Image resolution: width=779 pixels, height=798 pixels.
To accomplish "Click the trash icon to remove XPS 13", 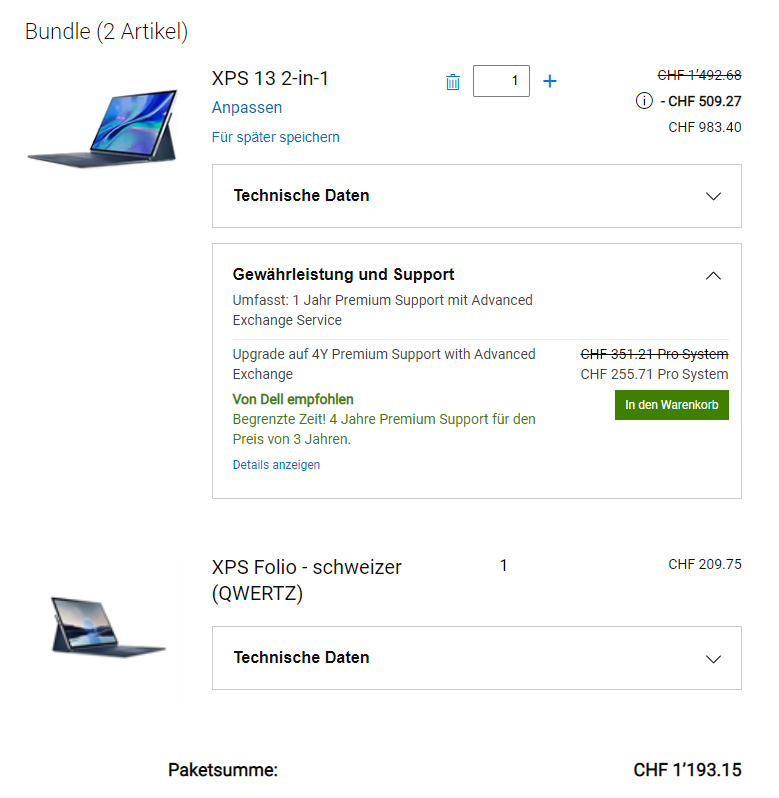I will coord(453,82).
